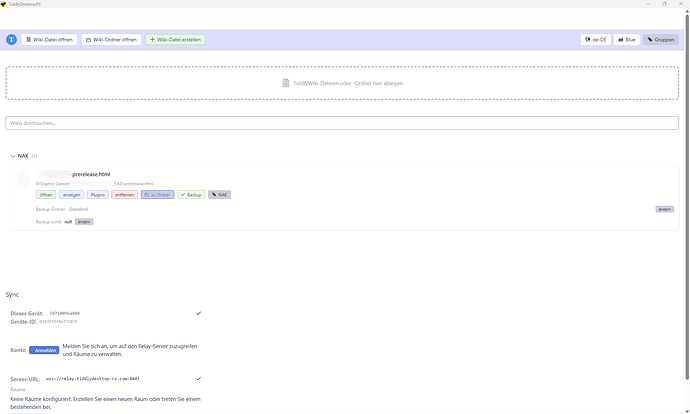The image size is (690, 414).
Task: Click the Geräte-ID value text
Action: [x=58, y=322]
